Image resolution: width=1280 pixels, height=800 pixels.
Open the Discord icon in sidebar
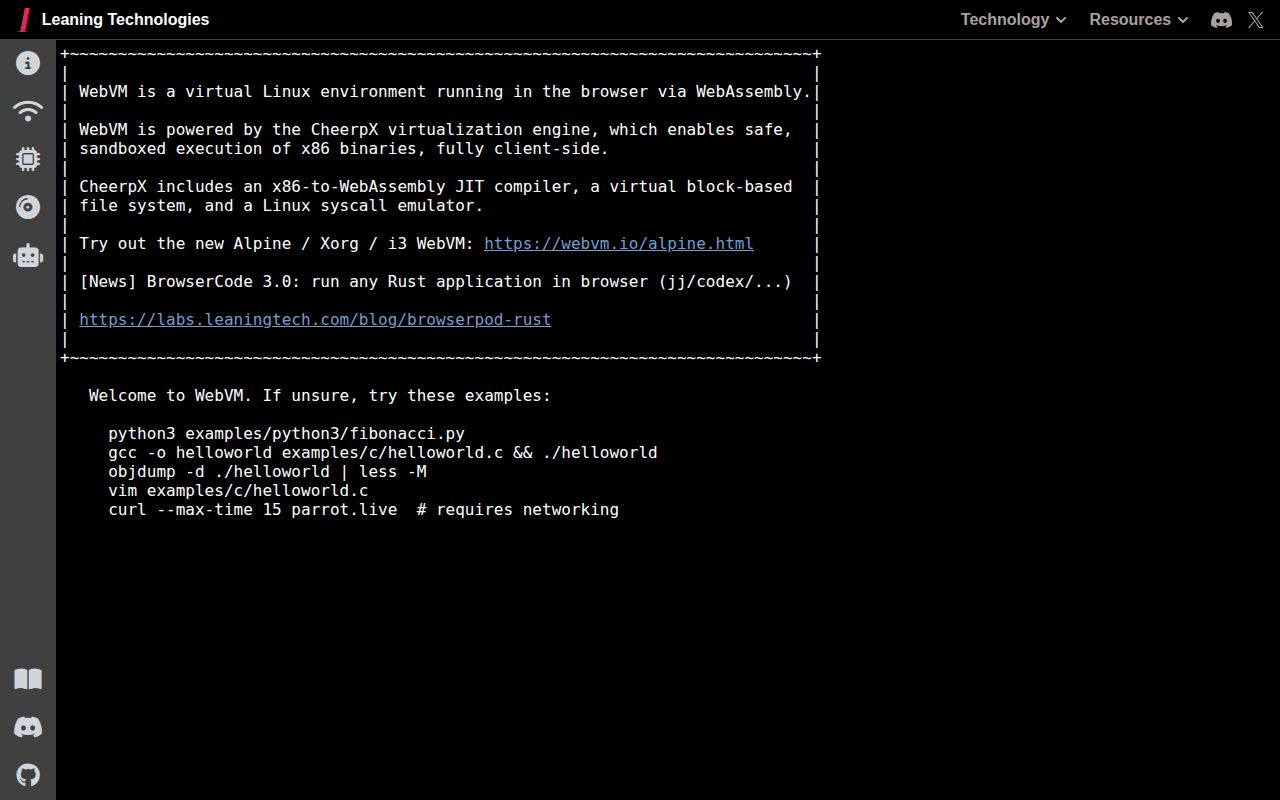pyautogui.click(x=28, y=727)
